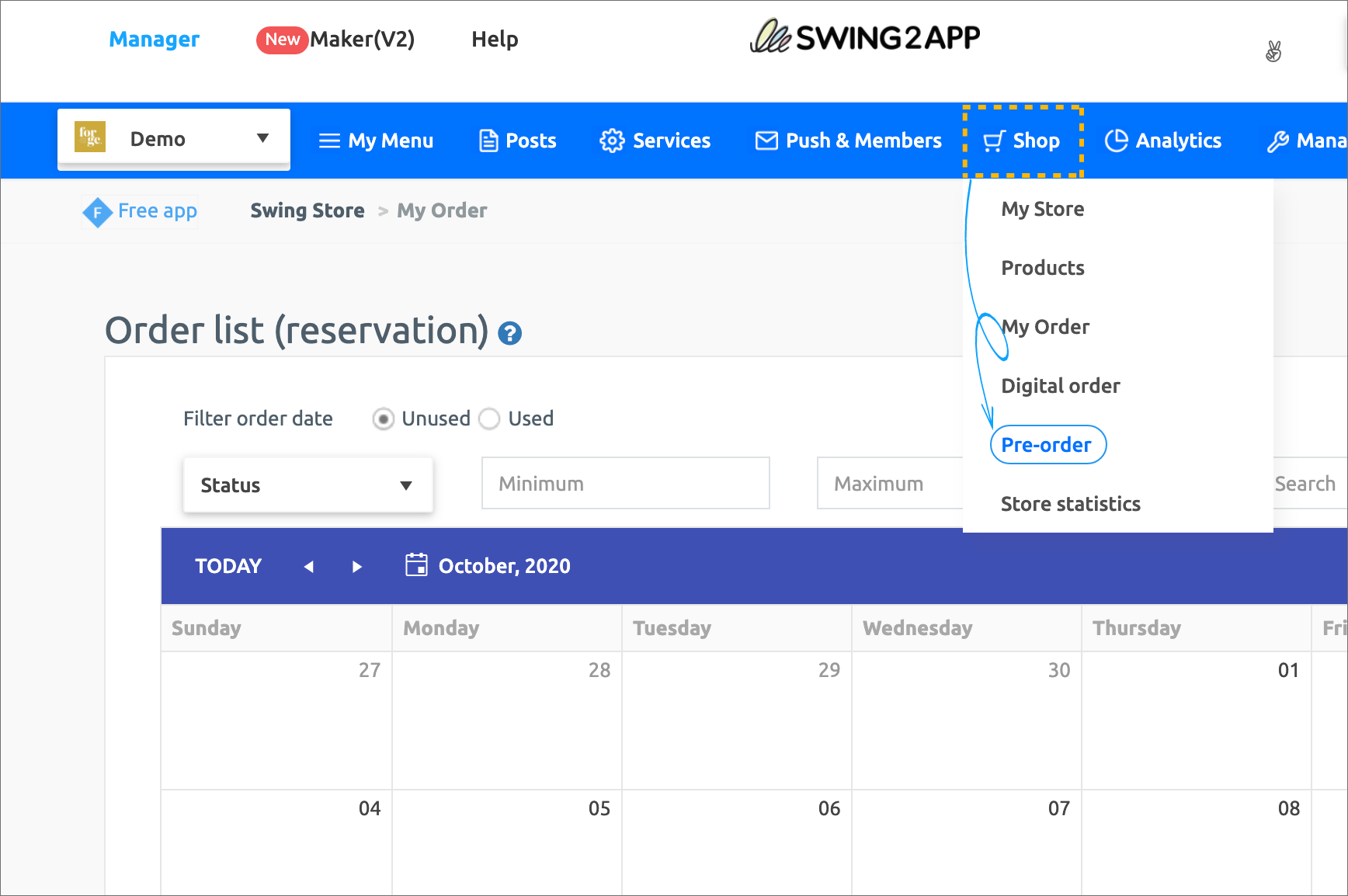Go to previous month arrow
This screenshot has height=896, width=1348.
309,566
